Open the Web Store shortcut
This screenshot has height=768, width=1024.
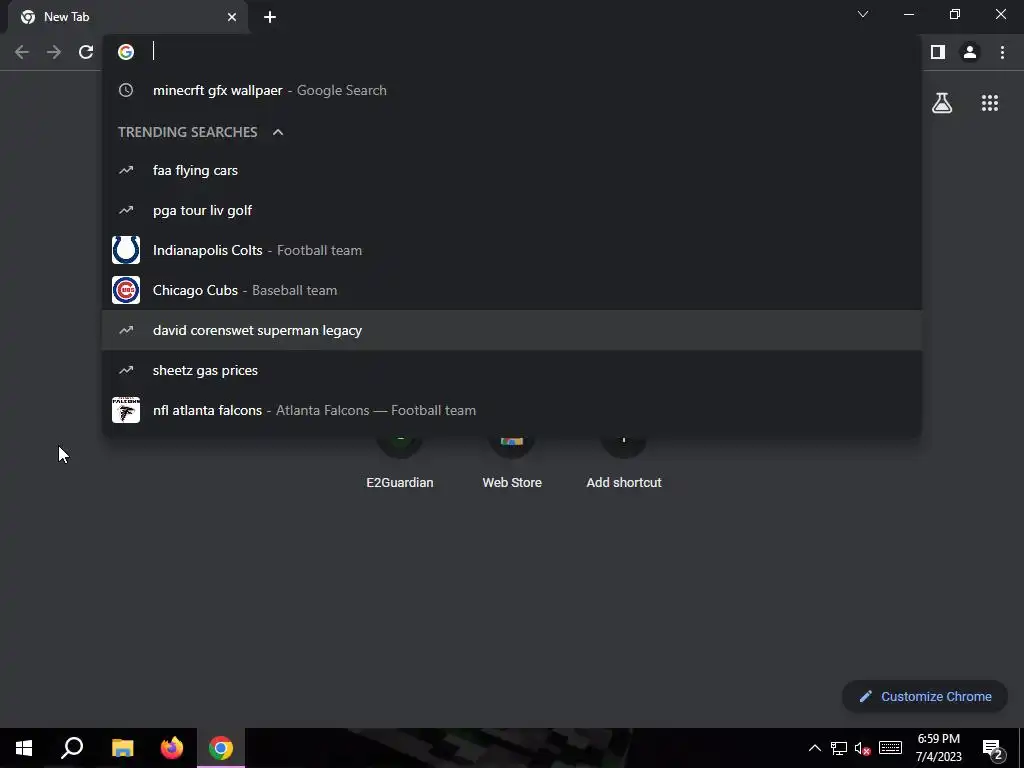[512, 464]
